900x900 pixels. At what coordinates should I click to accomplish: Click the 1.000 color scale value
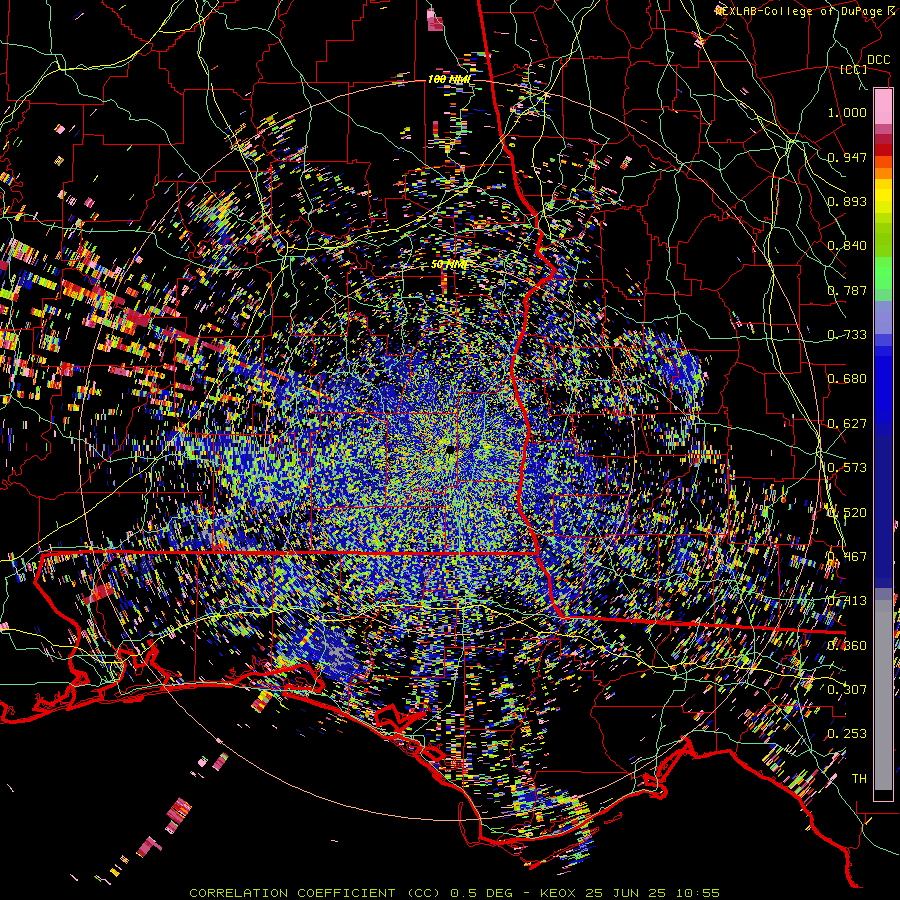coord(847,112)
